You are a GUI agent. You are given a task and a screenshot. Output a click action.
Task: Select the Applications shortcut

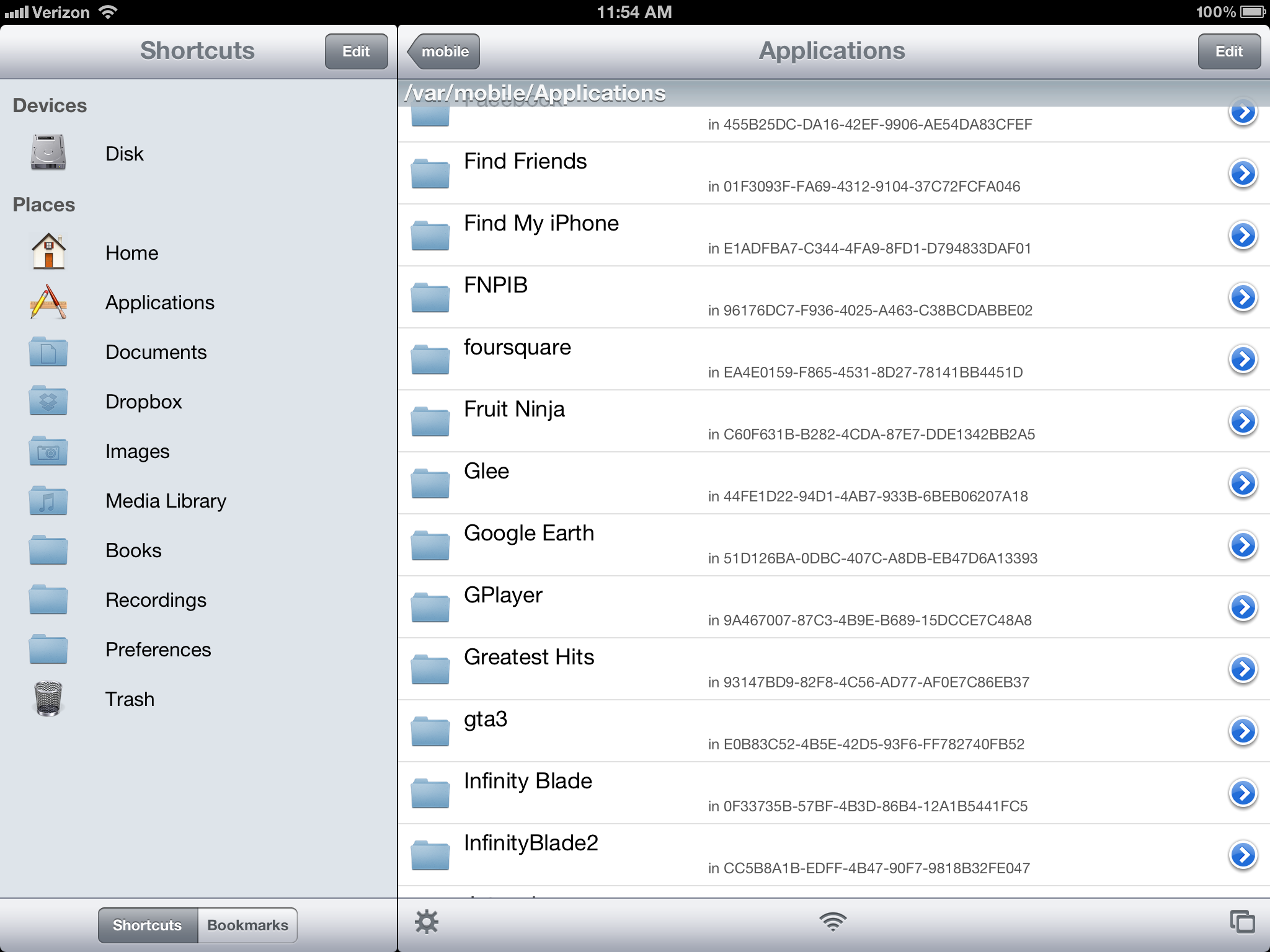point(159,302)
